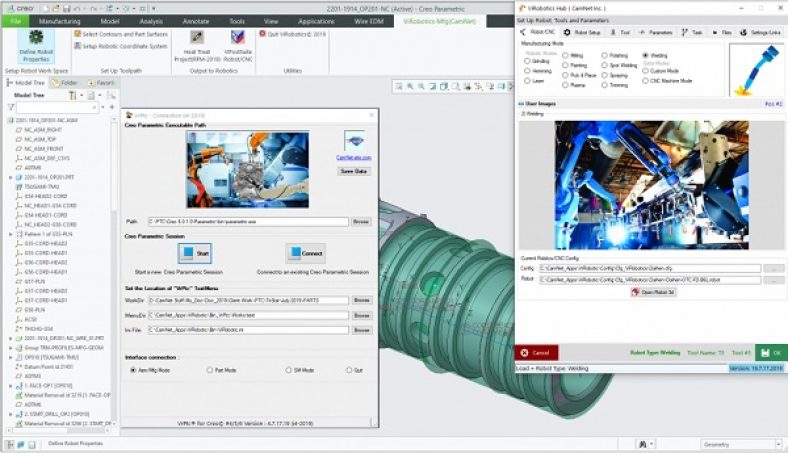
Task: Open the quick access toolbar customize arrow
Action: point(153,9)
